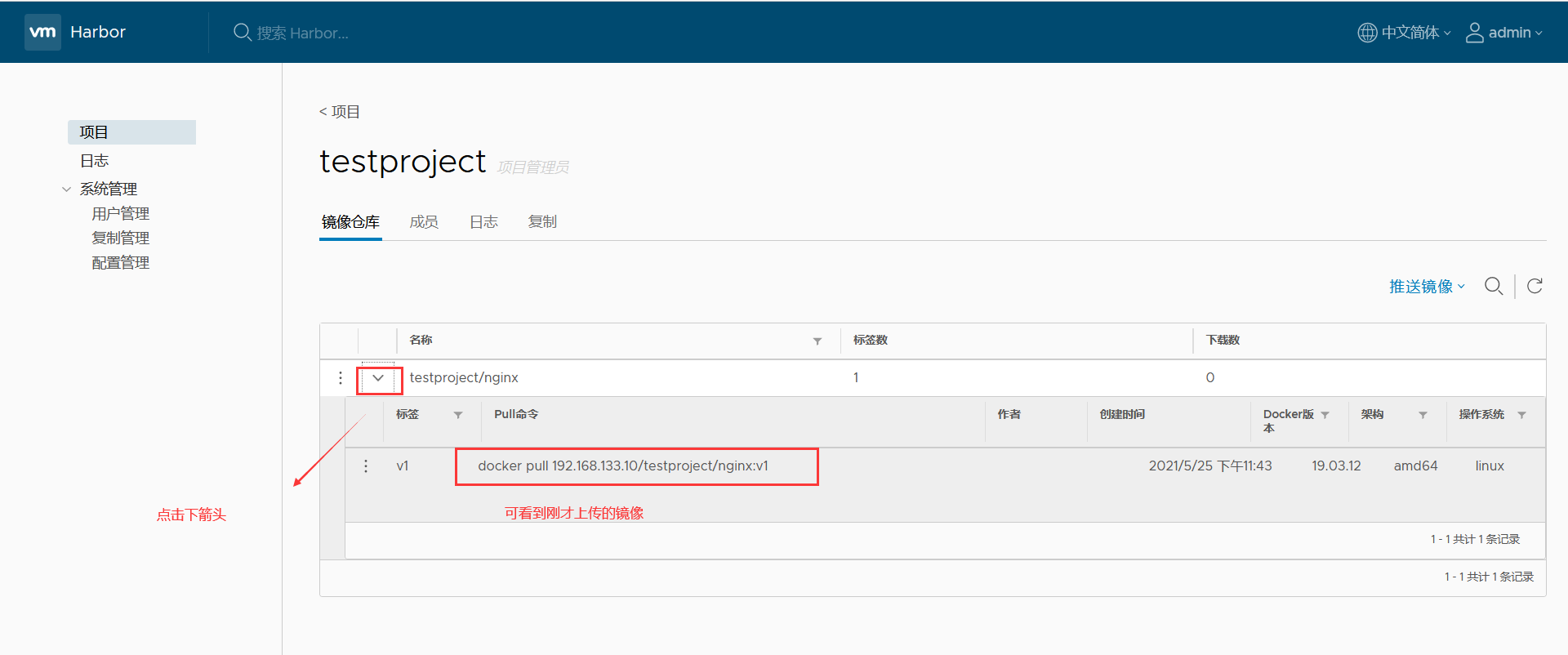Screen dimensions: 1568x655
Task: Click the testproject/nginx repository name
Action: tap(464, 377)
